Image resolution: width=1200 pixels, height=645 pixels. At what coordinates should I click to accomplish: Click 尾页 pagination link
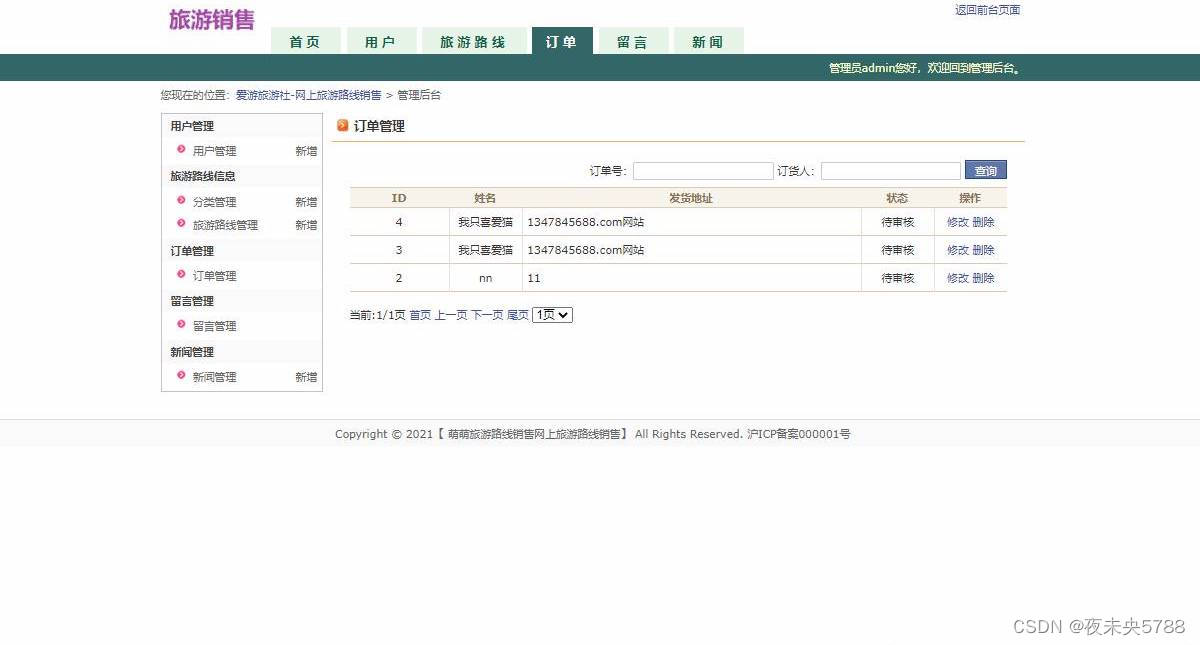click(518, 315)
